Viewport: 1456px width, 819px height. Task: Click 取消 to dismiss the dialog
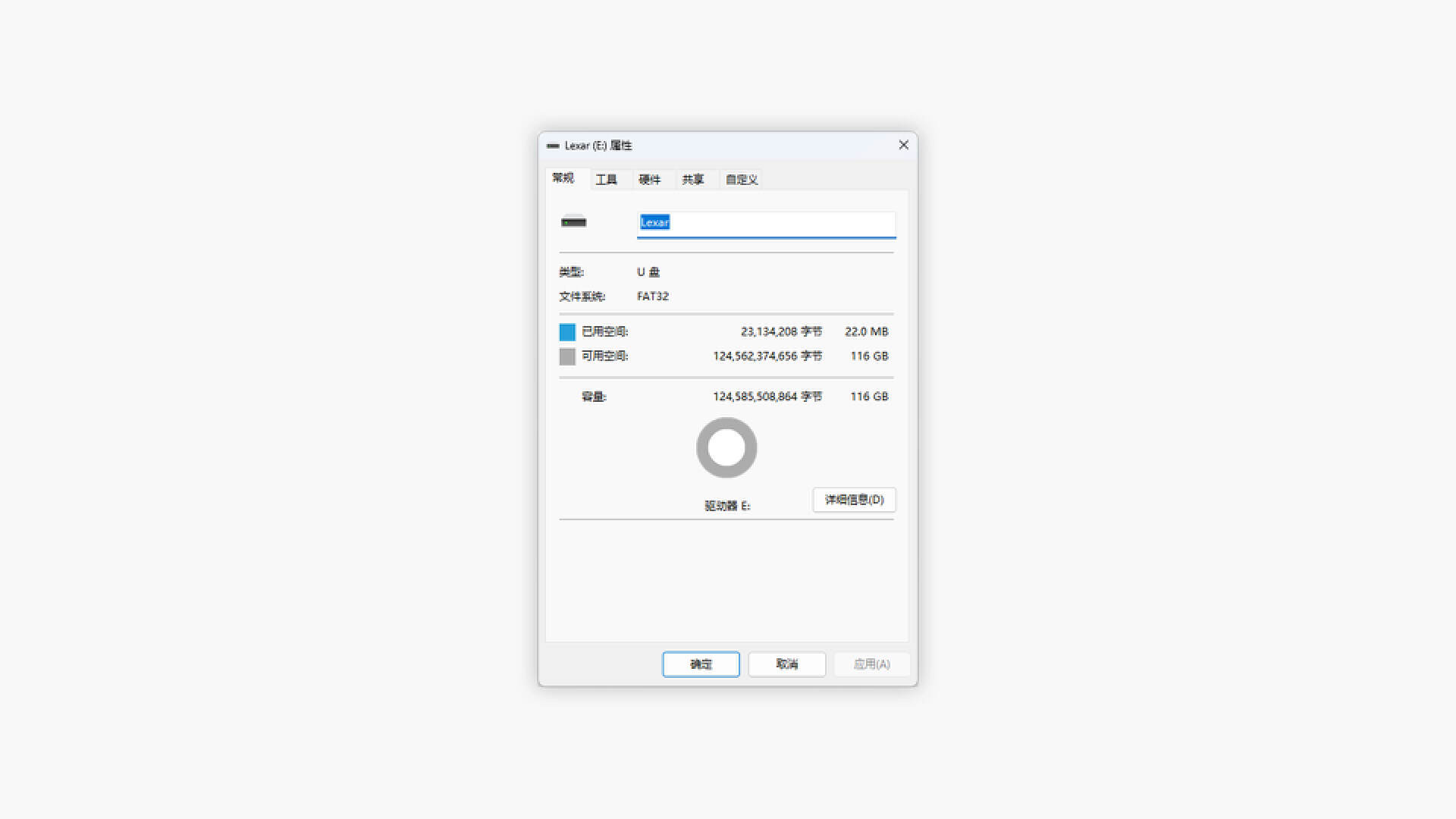pos(786,664)
